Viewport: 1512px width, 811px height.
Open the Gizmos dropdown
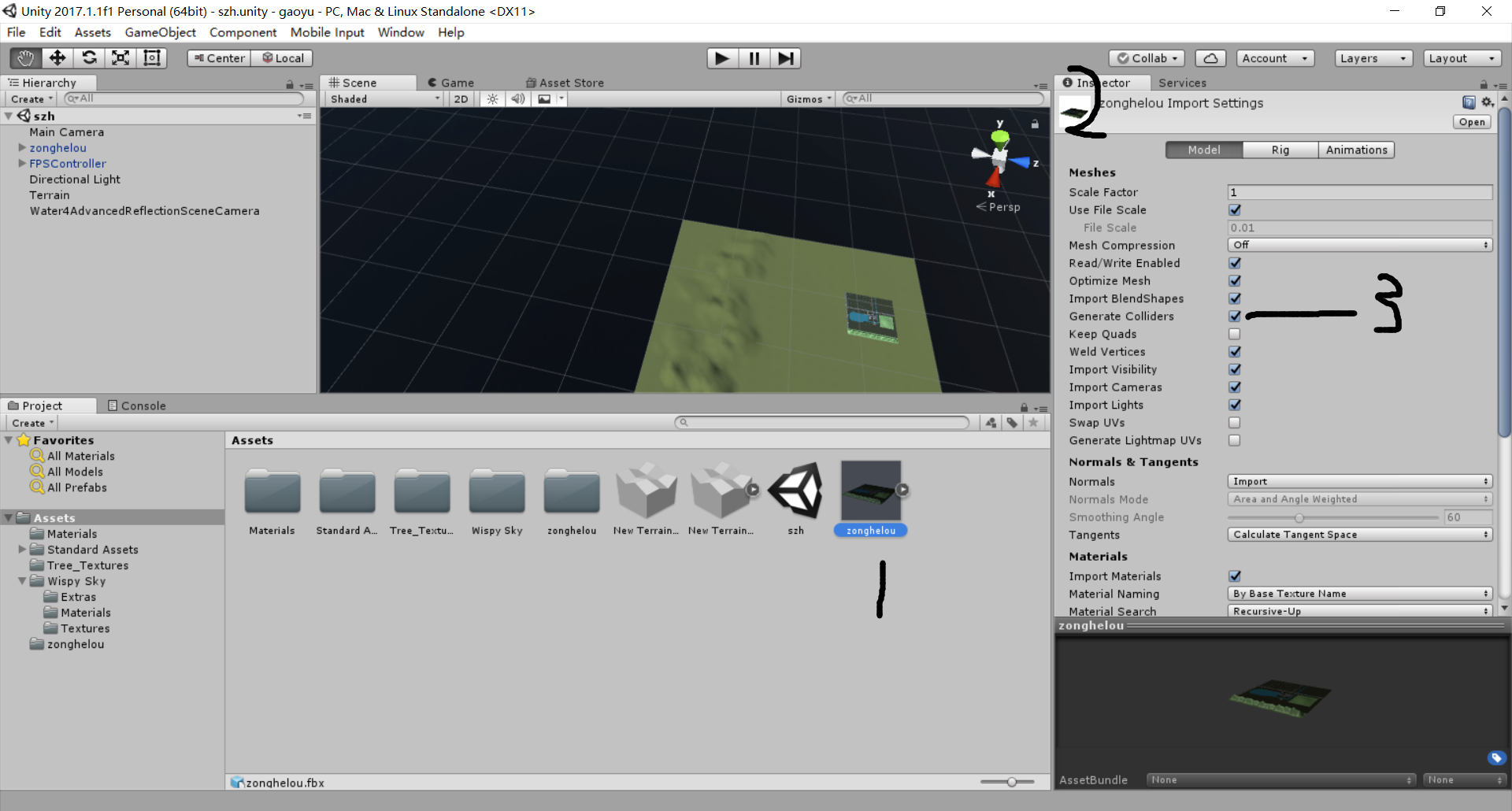click(x=809, y=99)
